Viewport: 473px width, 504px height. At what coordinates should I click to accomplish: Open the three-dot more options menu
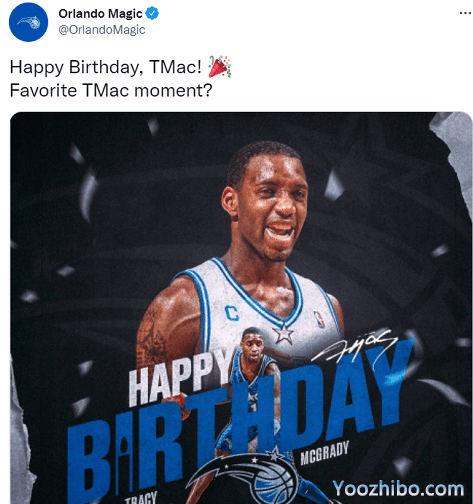(465, 13)
